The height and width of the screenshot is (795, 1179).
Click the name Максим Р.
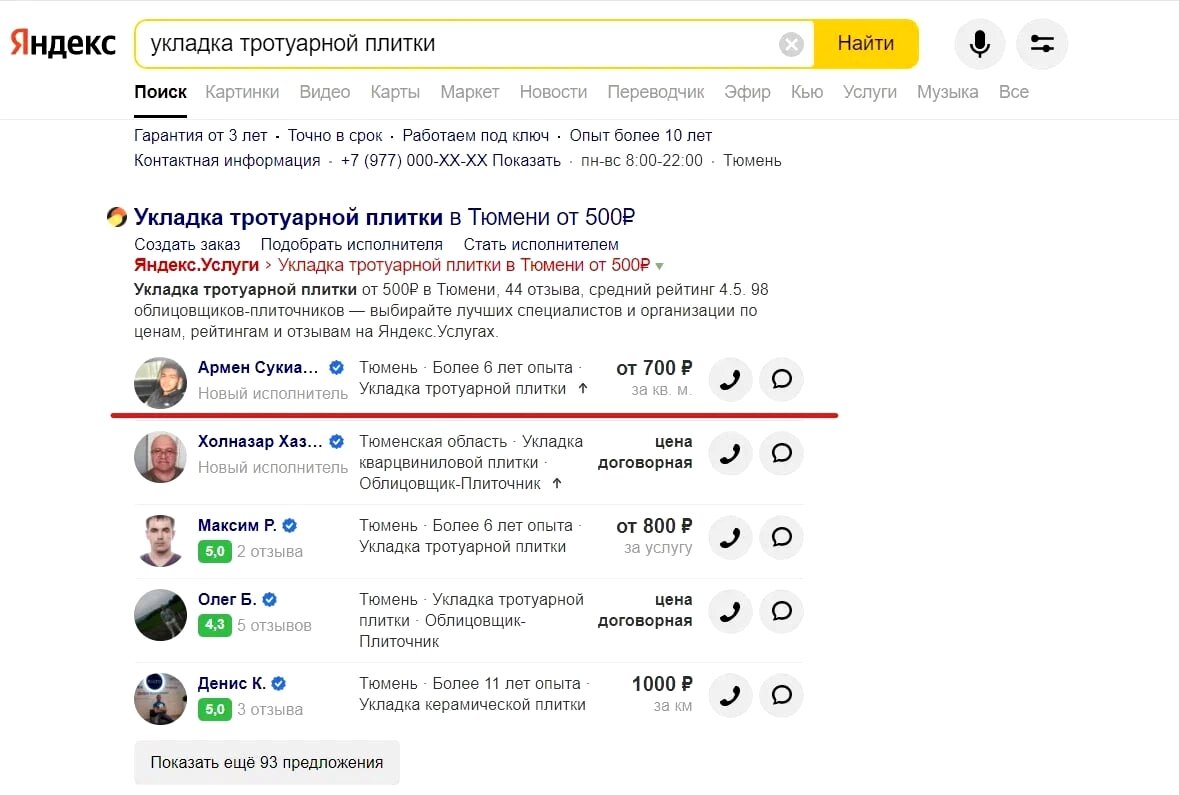(237, 526)
